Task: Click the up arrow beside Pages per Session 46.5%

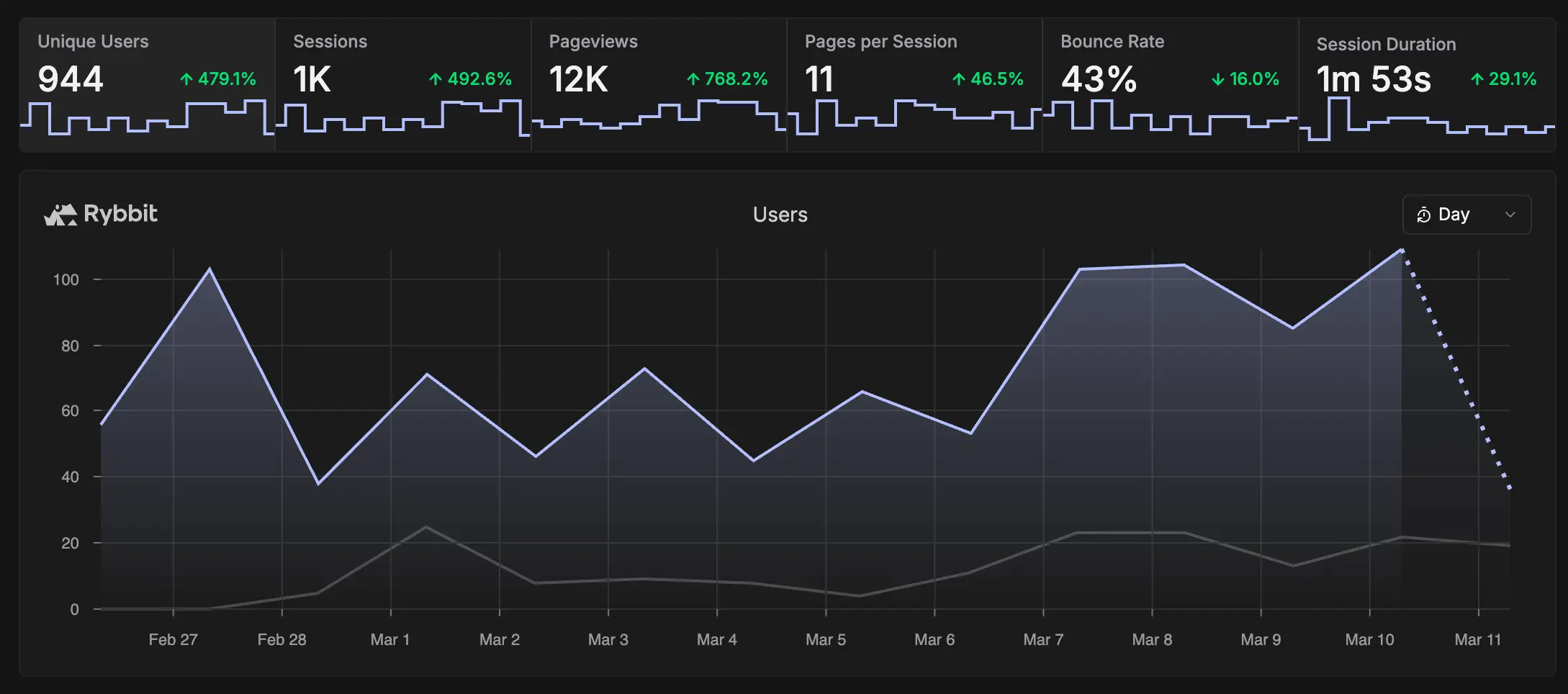Action: 959,79
